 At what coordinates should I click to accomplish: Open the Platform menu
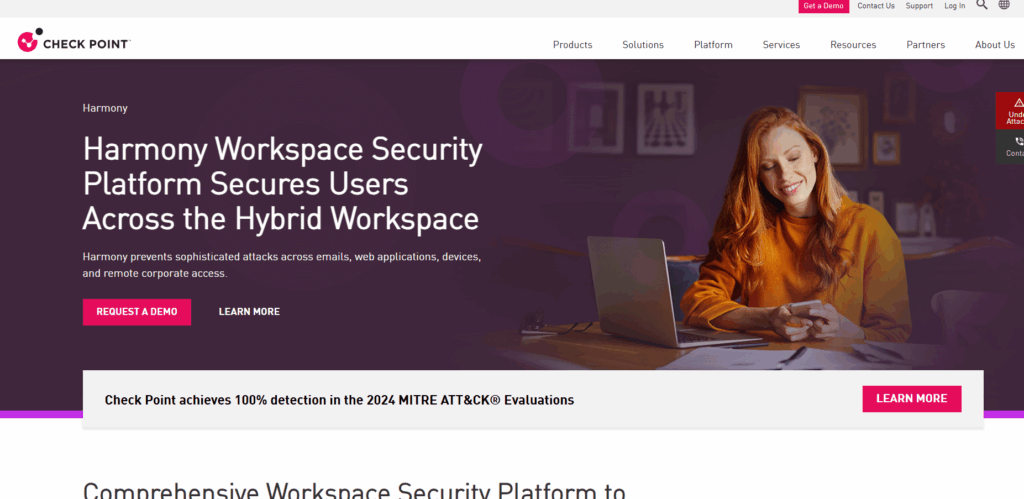pos(713,45)
